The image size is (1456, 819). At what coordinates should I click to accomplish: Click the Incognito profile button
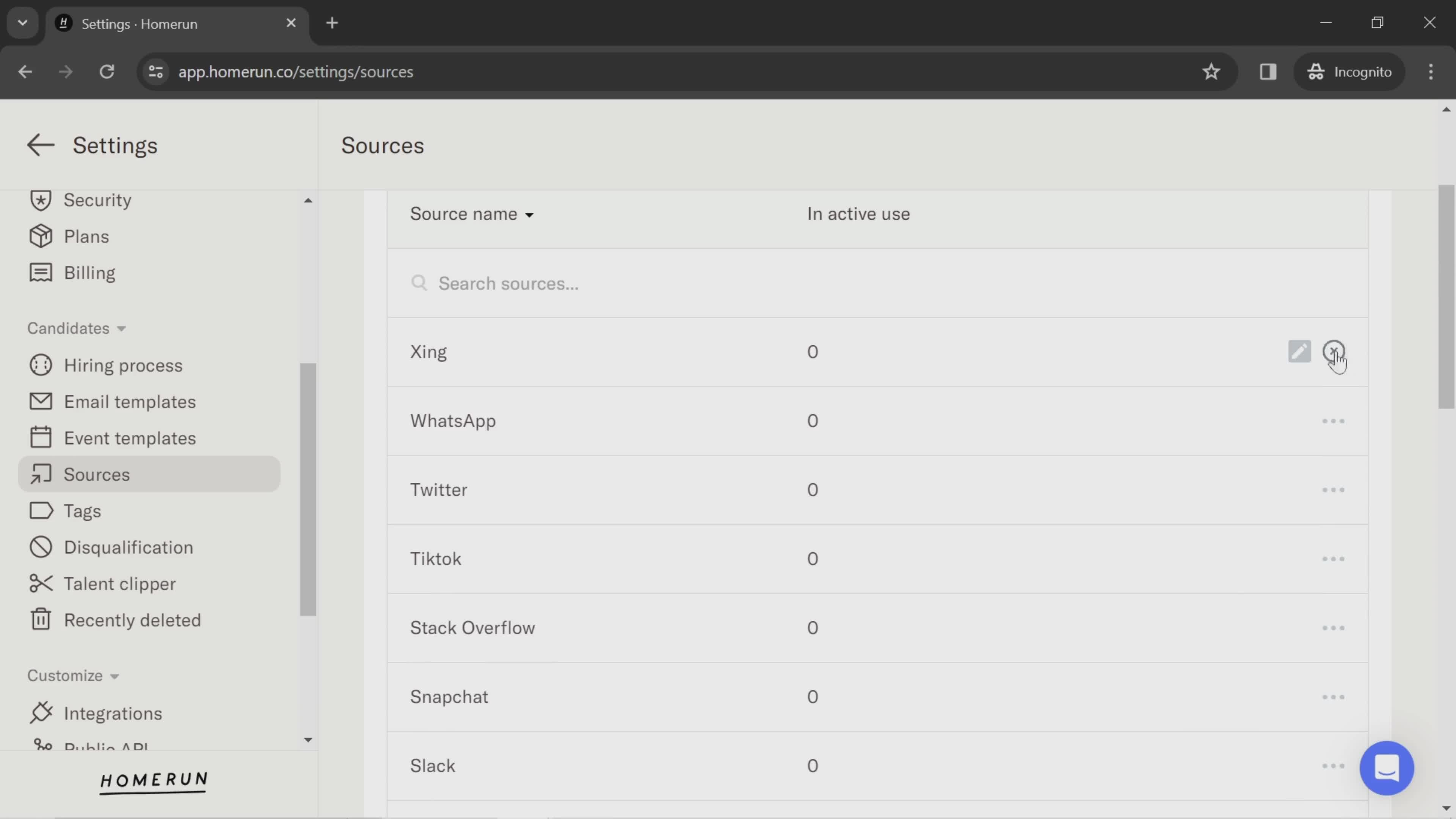1349,72
